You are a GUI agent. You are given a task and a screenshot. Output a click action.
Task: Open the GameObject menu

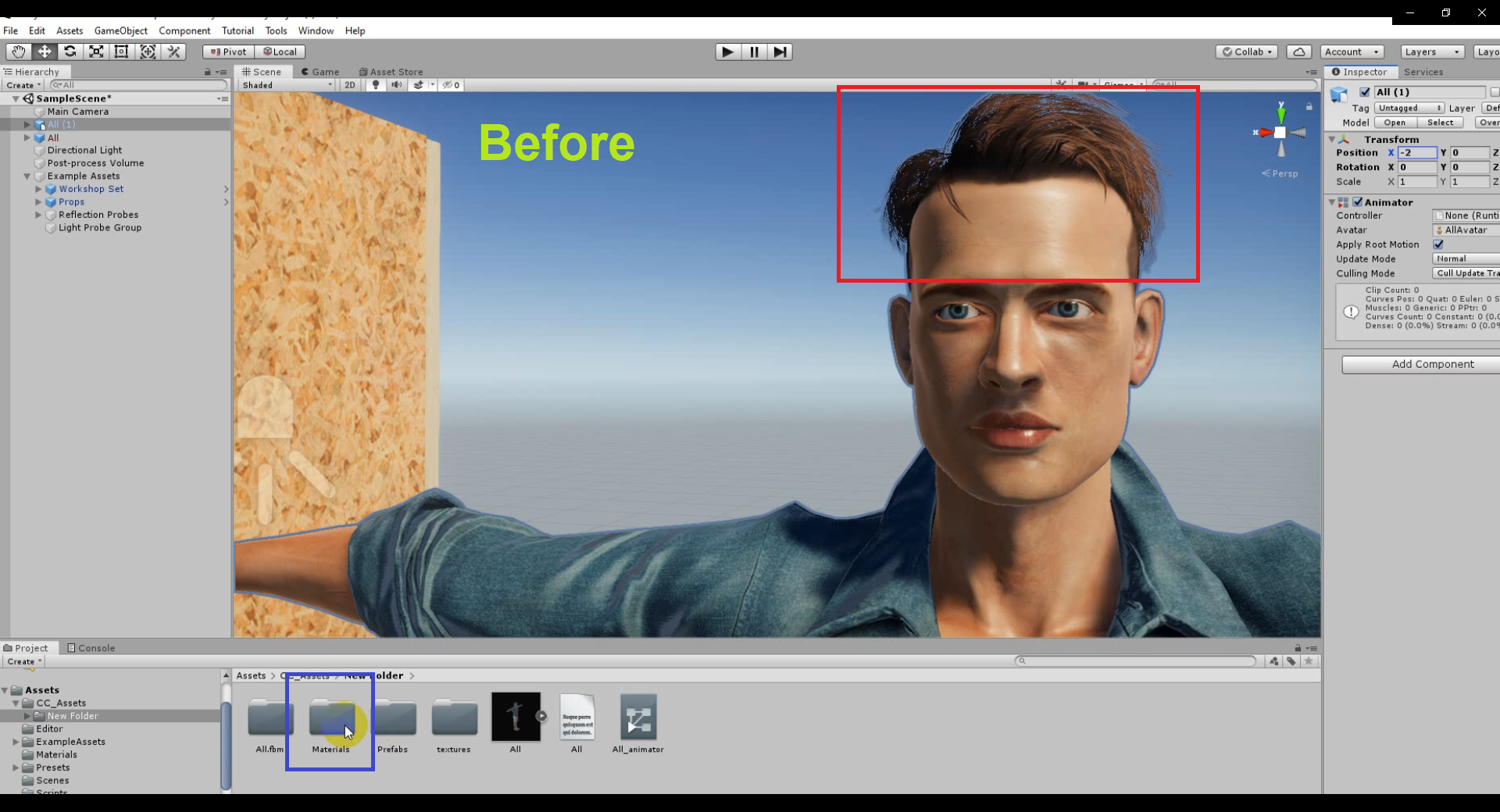pos(120,30)
